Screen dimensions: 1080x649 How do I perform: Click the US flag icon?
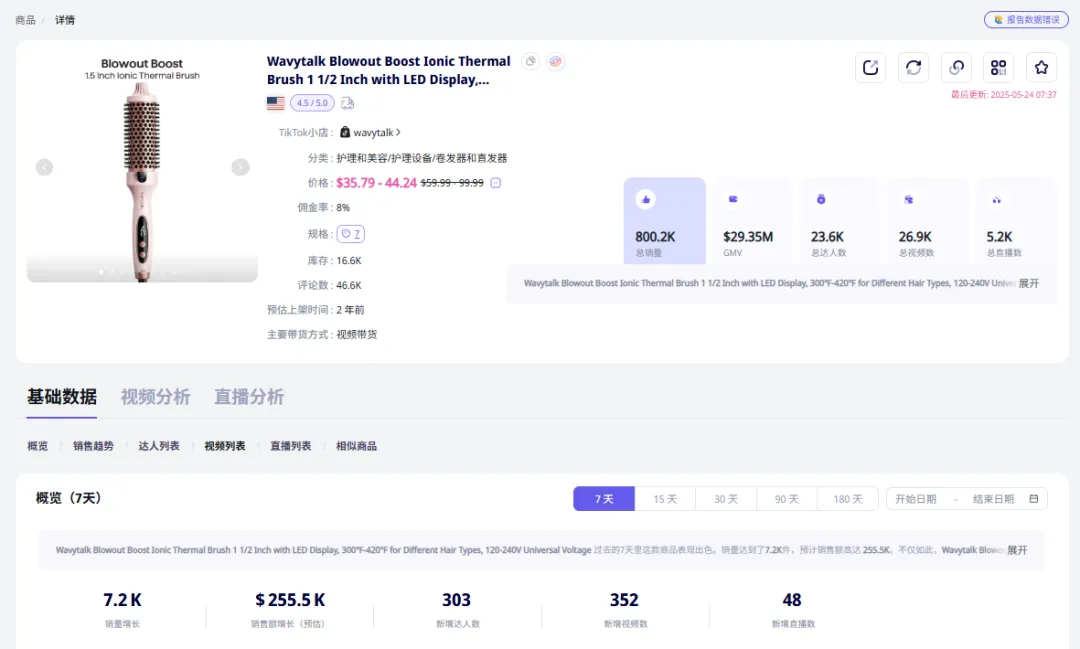276,103
